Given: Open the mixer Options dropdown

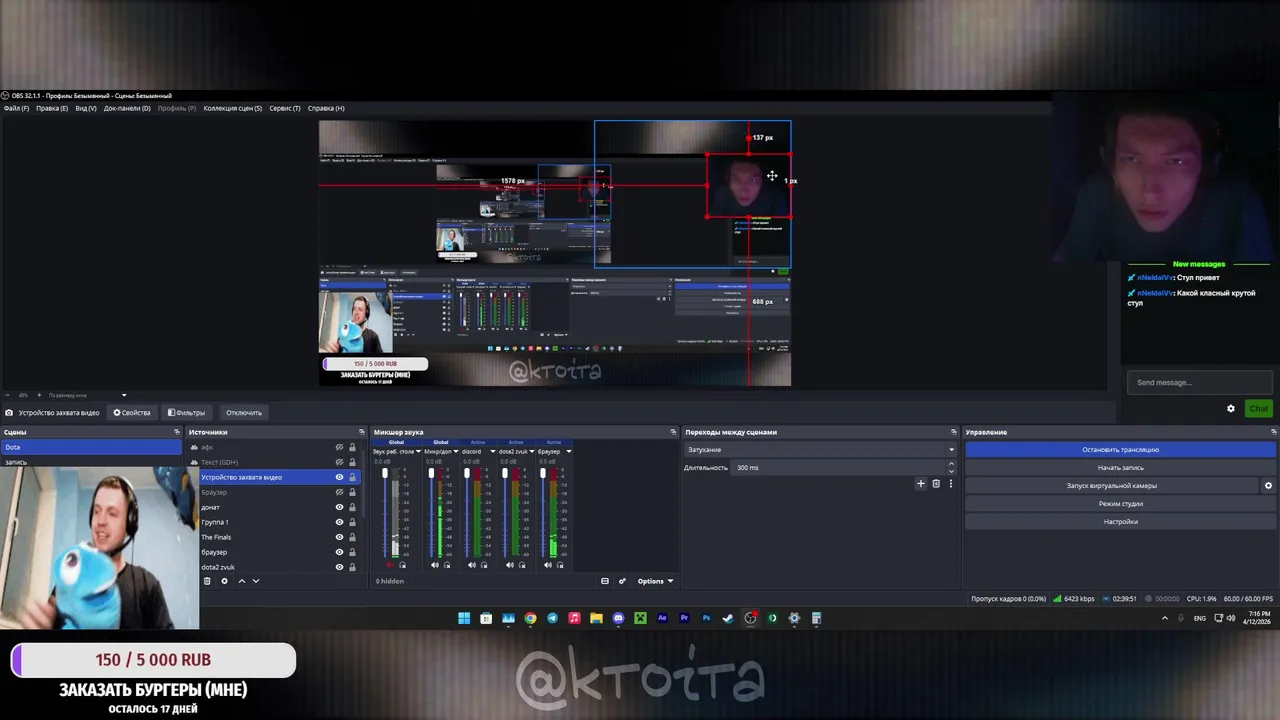Looking at the screenshot, I should [x=655, y=581].
